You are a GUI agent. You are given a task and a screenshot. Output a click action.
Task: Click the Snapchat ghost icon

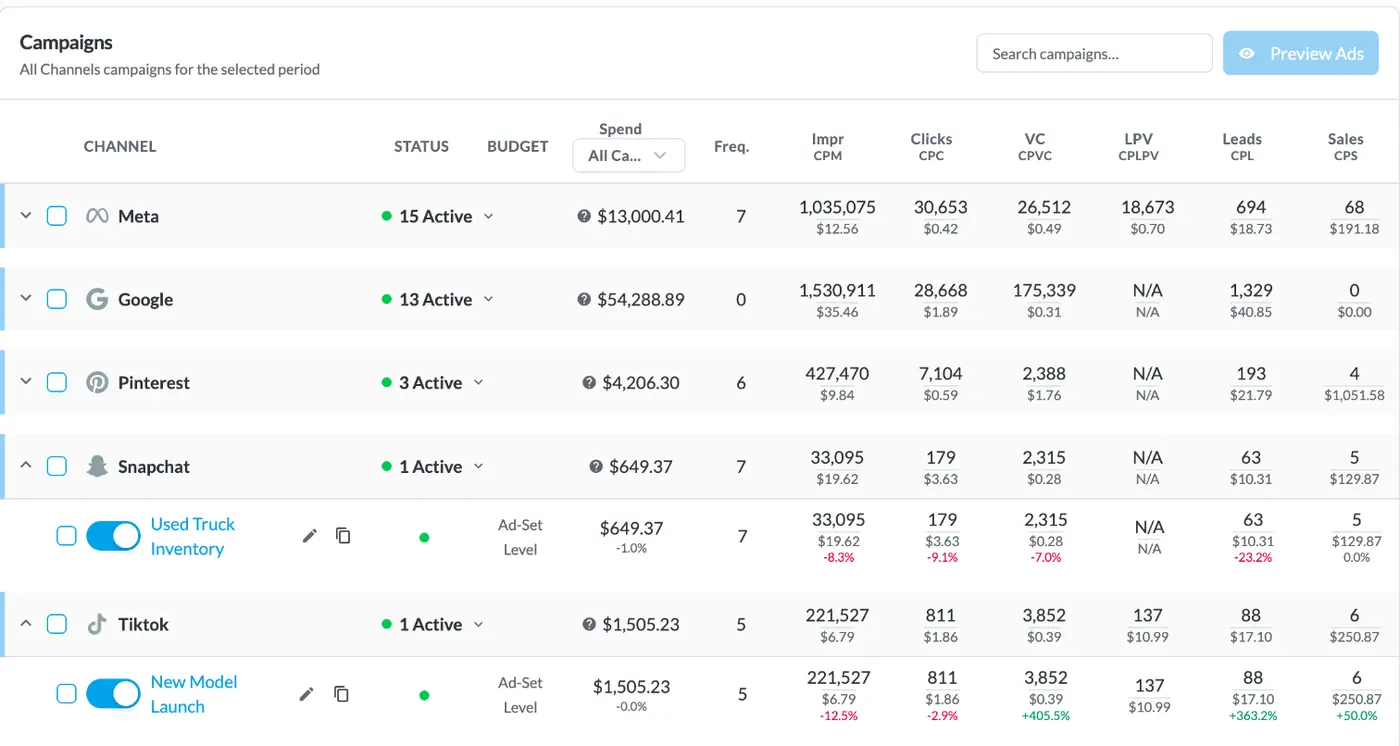point(97,466)
